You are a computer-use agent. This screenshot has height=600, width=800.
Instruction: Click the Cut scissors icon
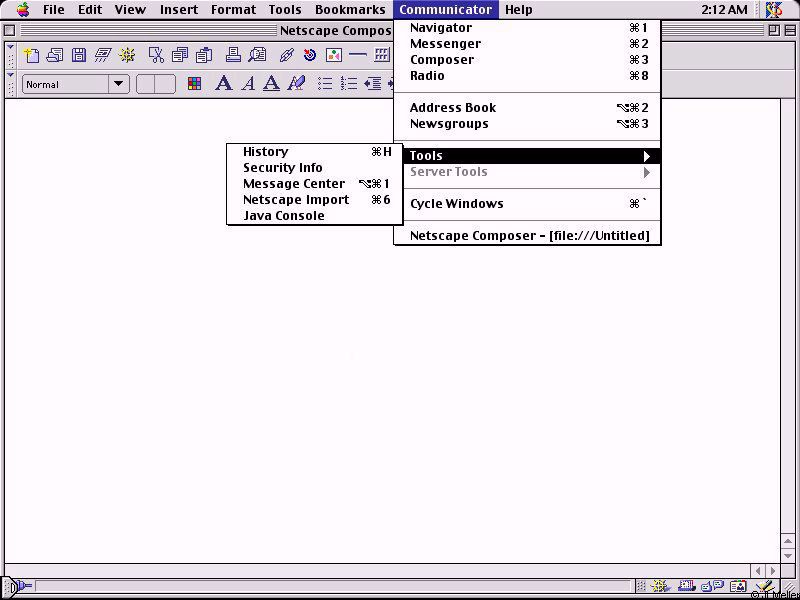156,55
